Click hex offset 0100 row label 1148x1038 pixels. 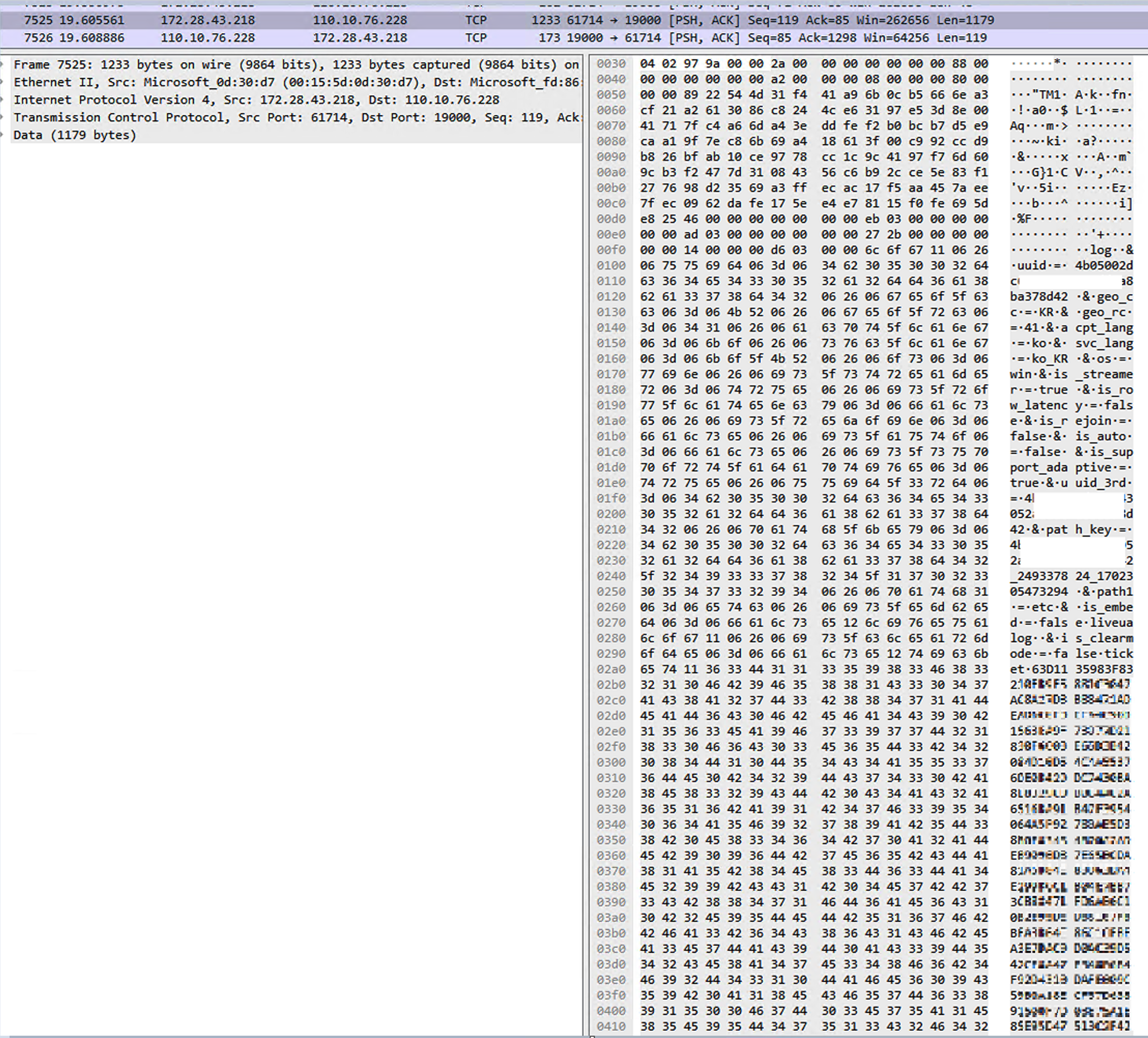pyautogui.click(x=611, y=265)
